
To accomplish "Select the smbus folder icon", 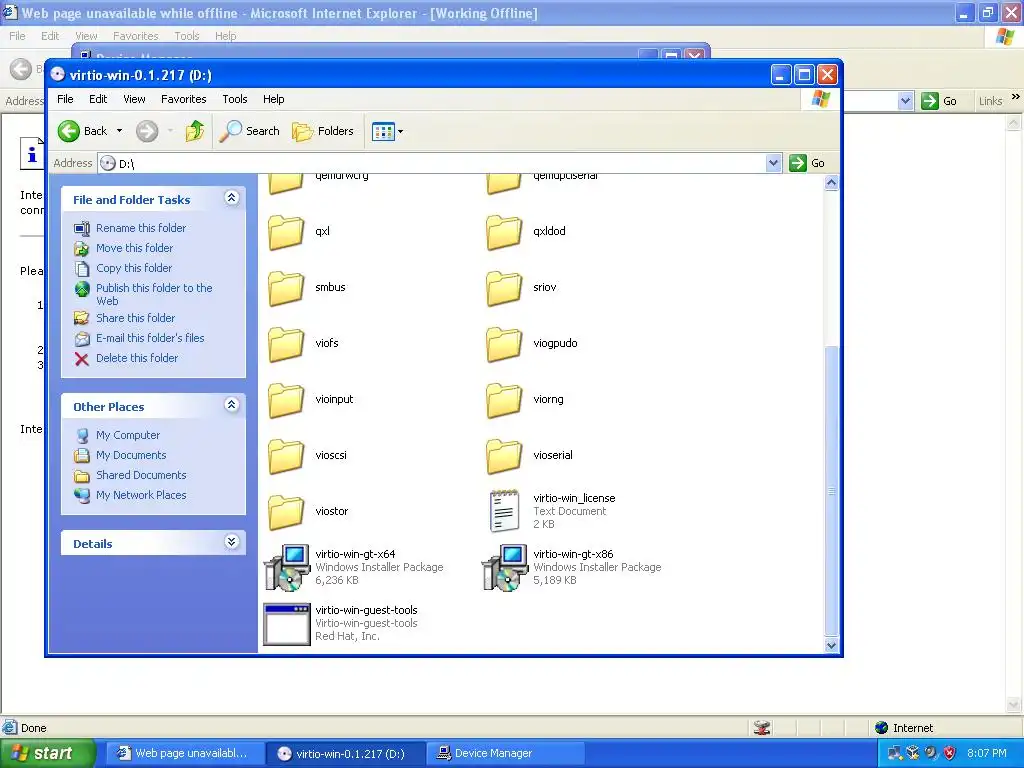I will click(x=286, y=288).
